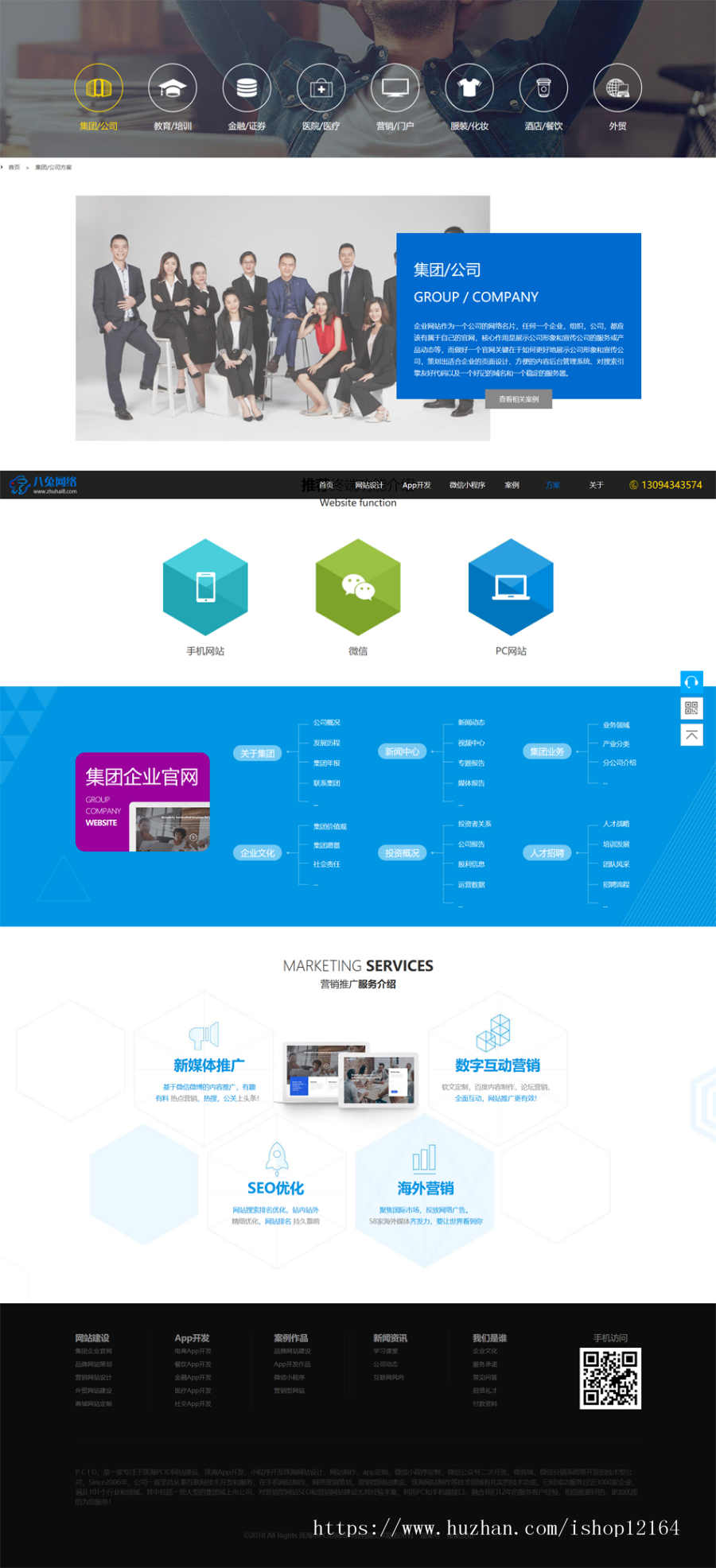This screenshot has height=1568, width=716.
Task: Open 案例 in the navigation bar
Action: pyautogui.click(x=512, y=485)
